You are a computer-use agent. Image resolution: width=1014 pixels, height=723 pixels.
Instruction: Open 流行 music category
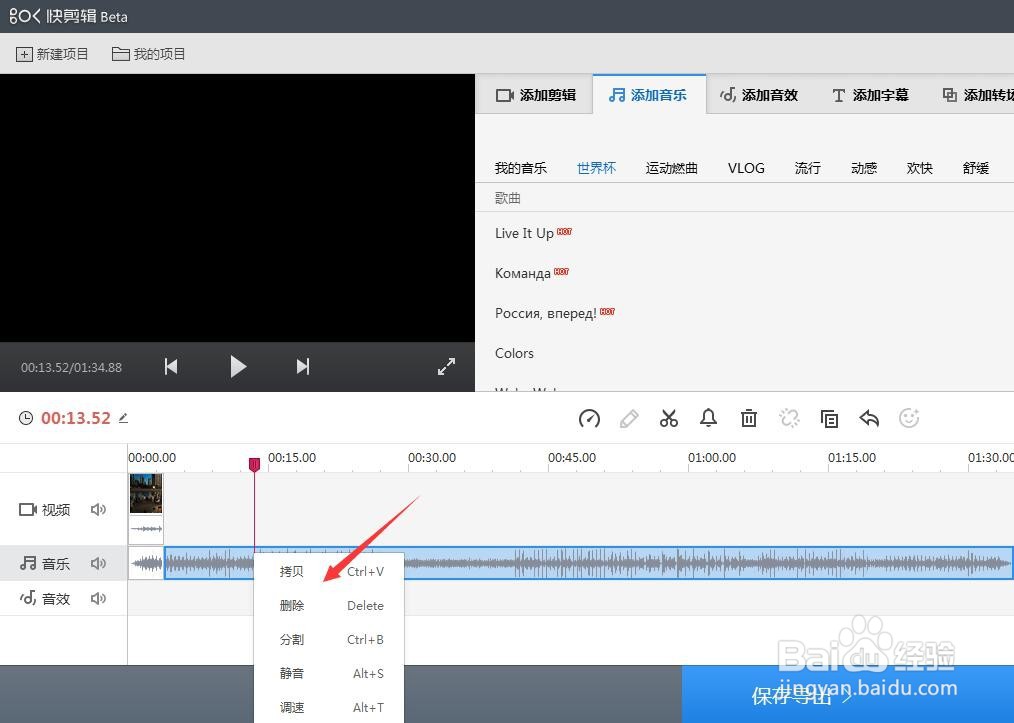point(808,168)
